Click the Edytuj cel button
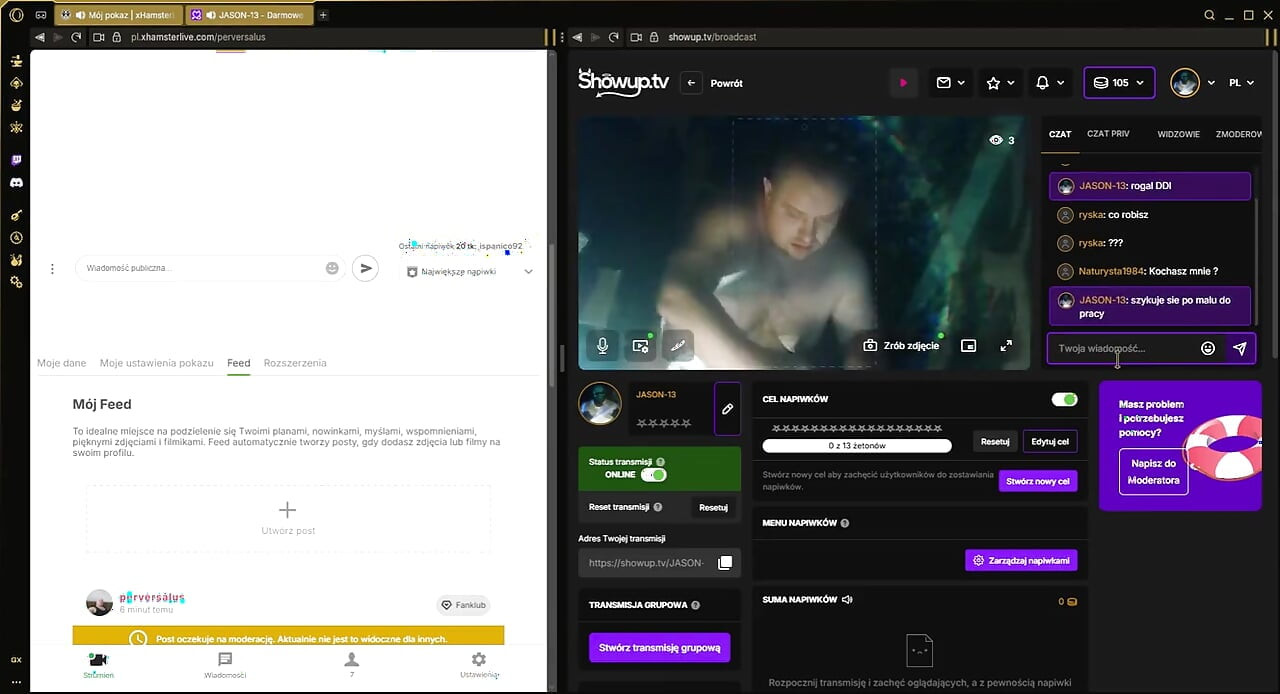 click(x=1050, y=441)
